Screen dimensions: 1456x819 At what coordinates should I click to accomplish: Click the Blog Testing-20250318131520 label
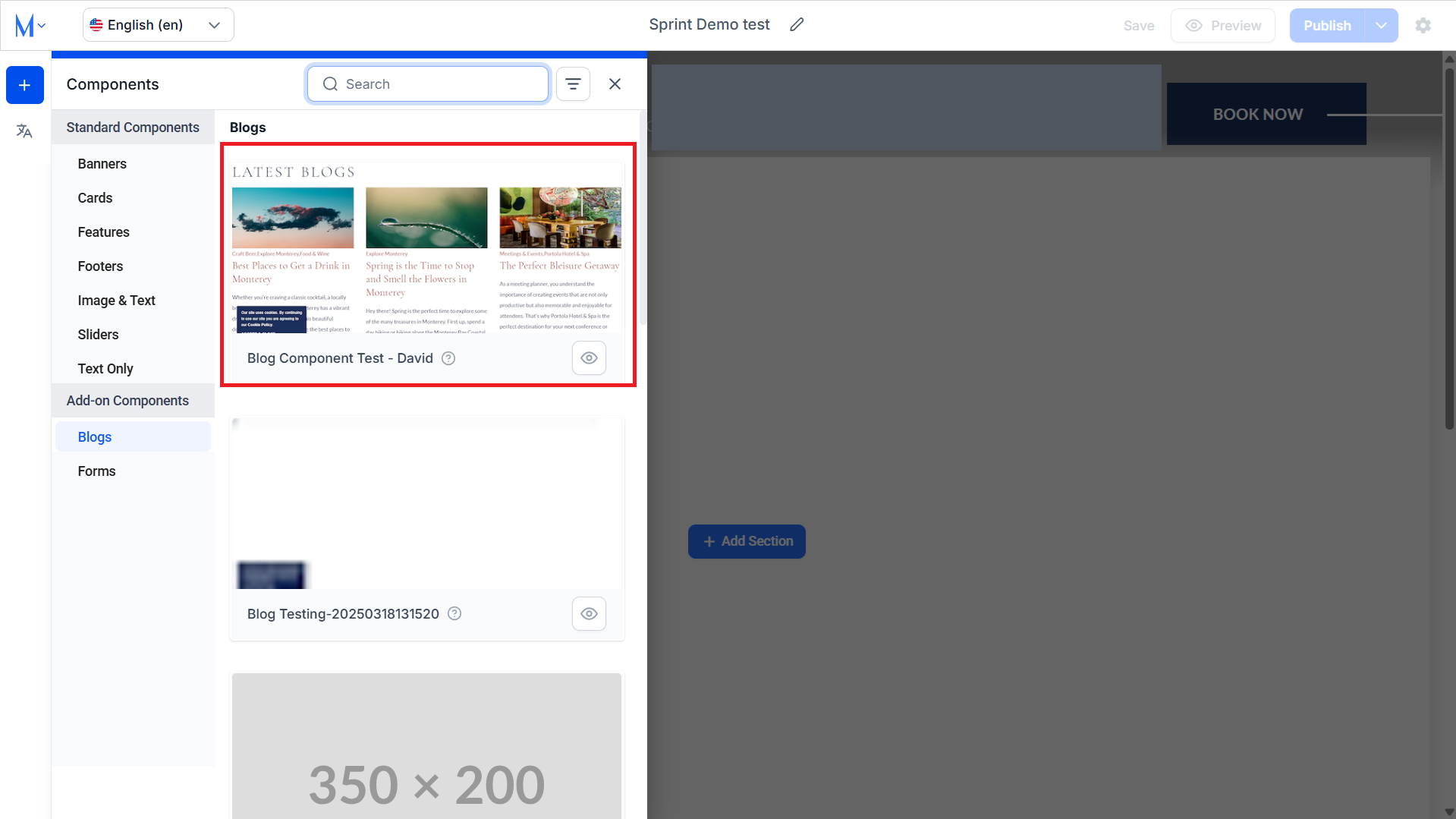(343, 614)
